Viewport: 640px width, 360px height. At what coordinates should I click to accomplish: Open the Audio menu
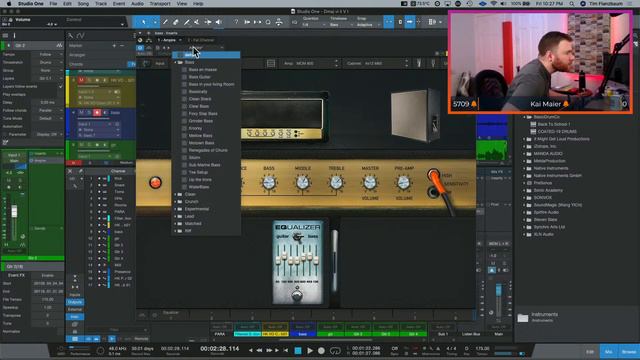[137, 3]
